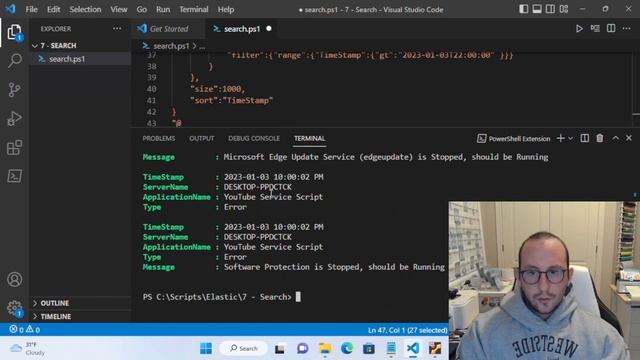640x360 pixels.
Task: Open the Terminal menu
Action: click(194, 9)
